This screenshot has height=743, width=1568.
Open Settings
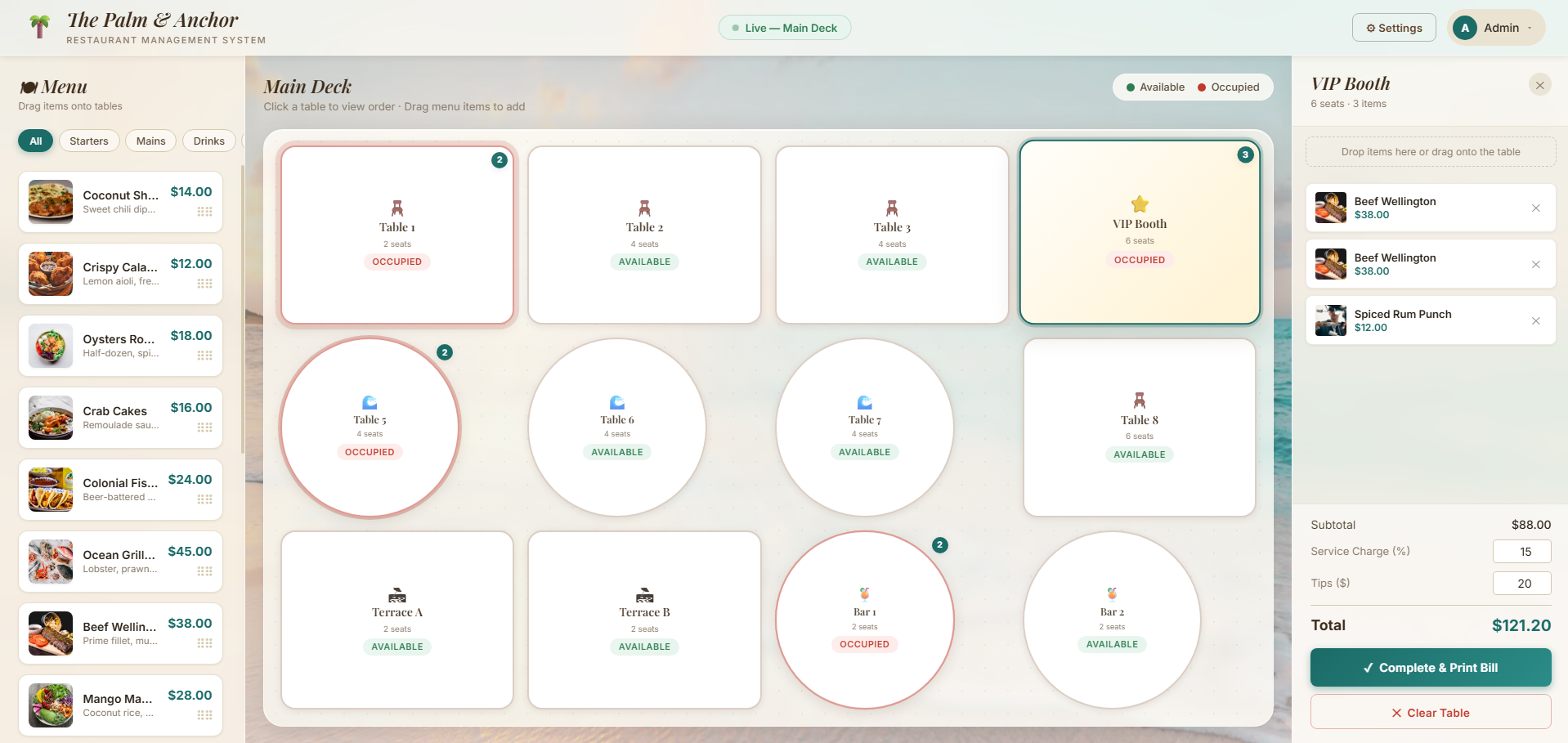tap(1394, 28)
